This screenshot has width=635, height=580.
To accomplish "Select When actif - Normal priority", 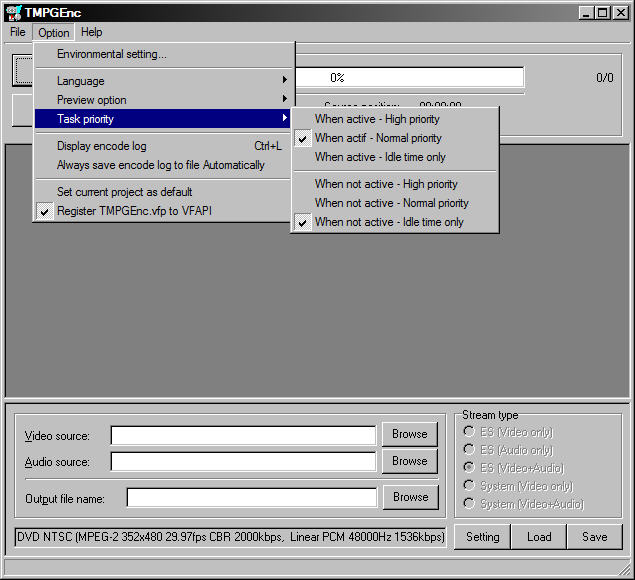I will pyautogui.click(x=395, y=138).
